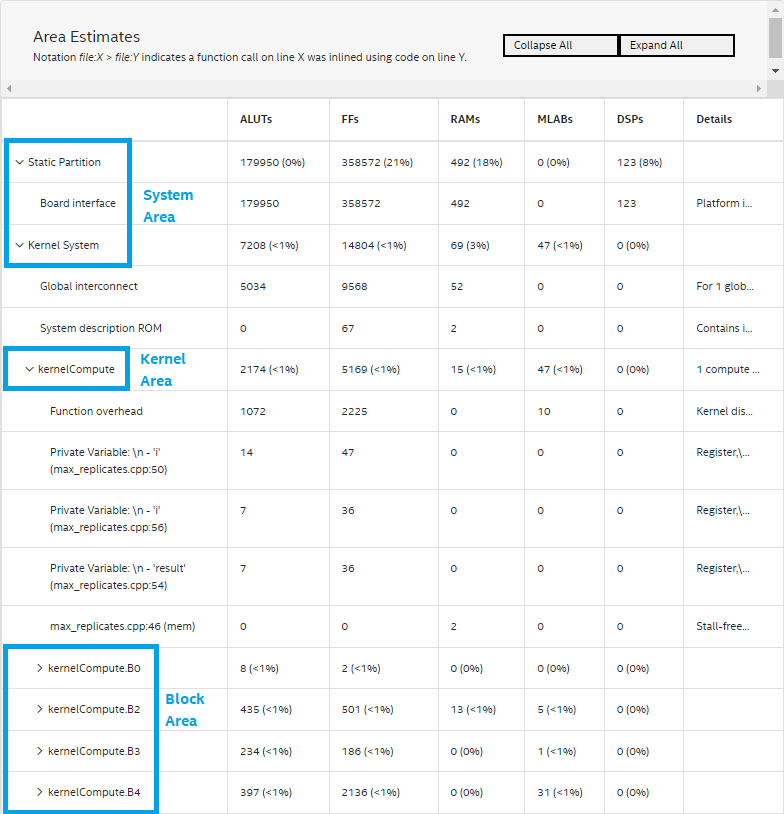
Task: Collapse the Static Partition row
Action: [x=20, y=162]
